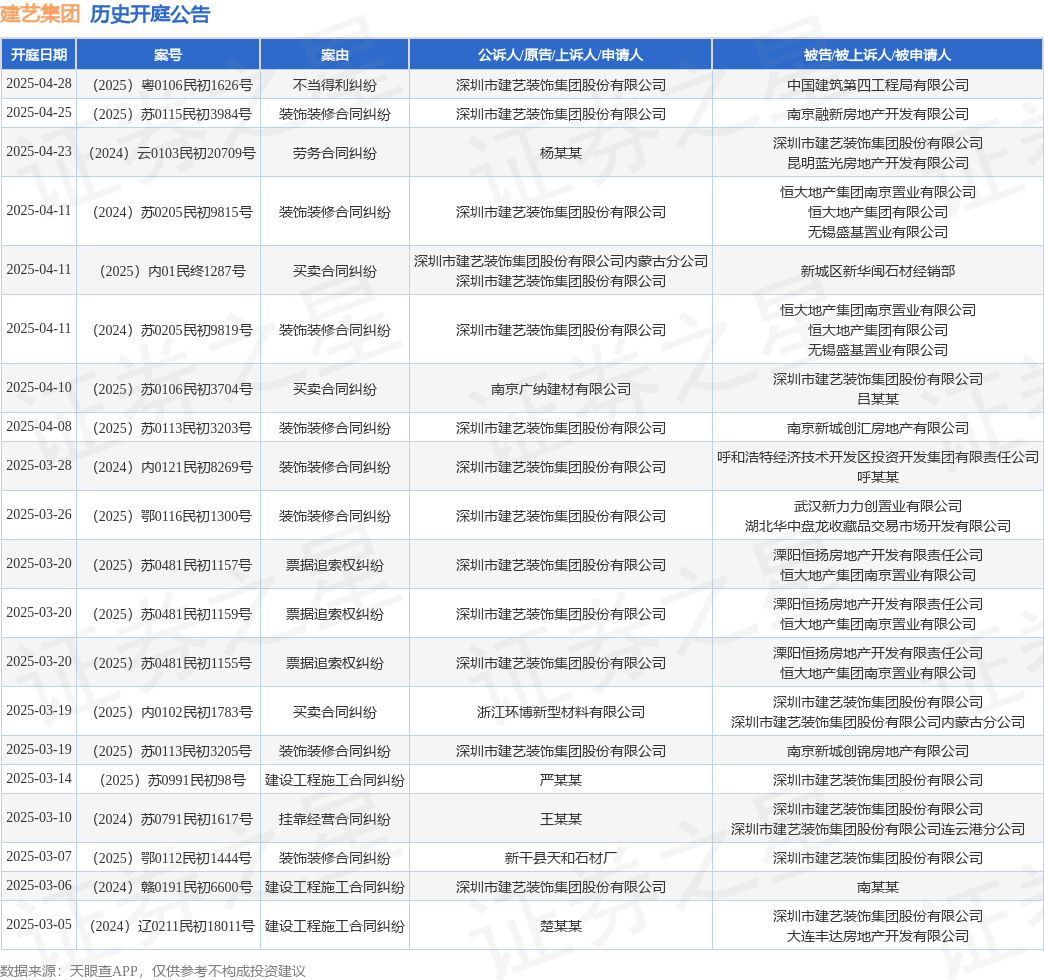Click case number 苏0991民初98号
Image resolution: width=1044 pixels, height=980 pixels.
click(172, 780)
